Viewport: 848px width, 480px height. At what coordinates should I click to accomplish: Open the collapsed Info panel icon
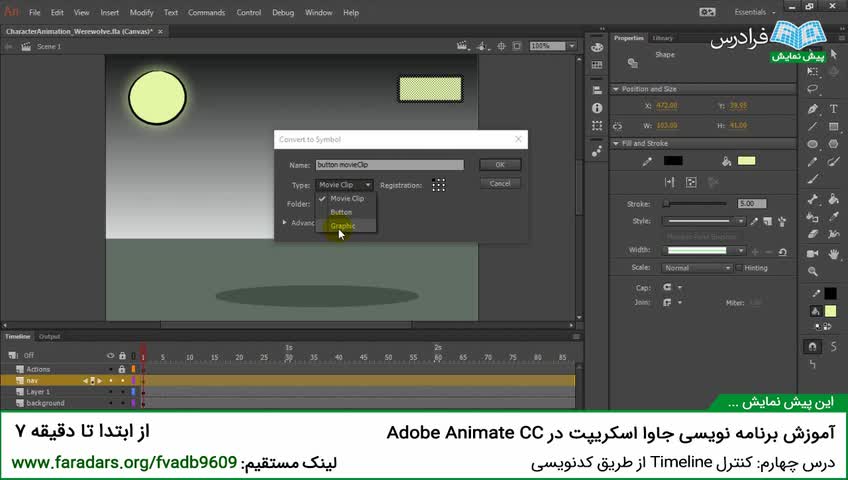click(597, 108)
